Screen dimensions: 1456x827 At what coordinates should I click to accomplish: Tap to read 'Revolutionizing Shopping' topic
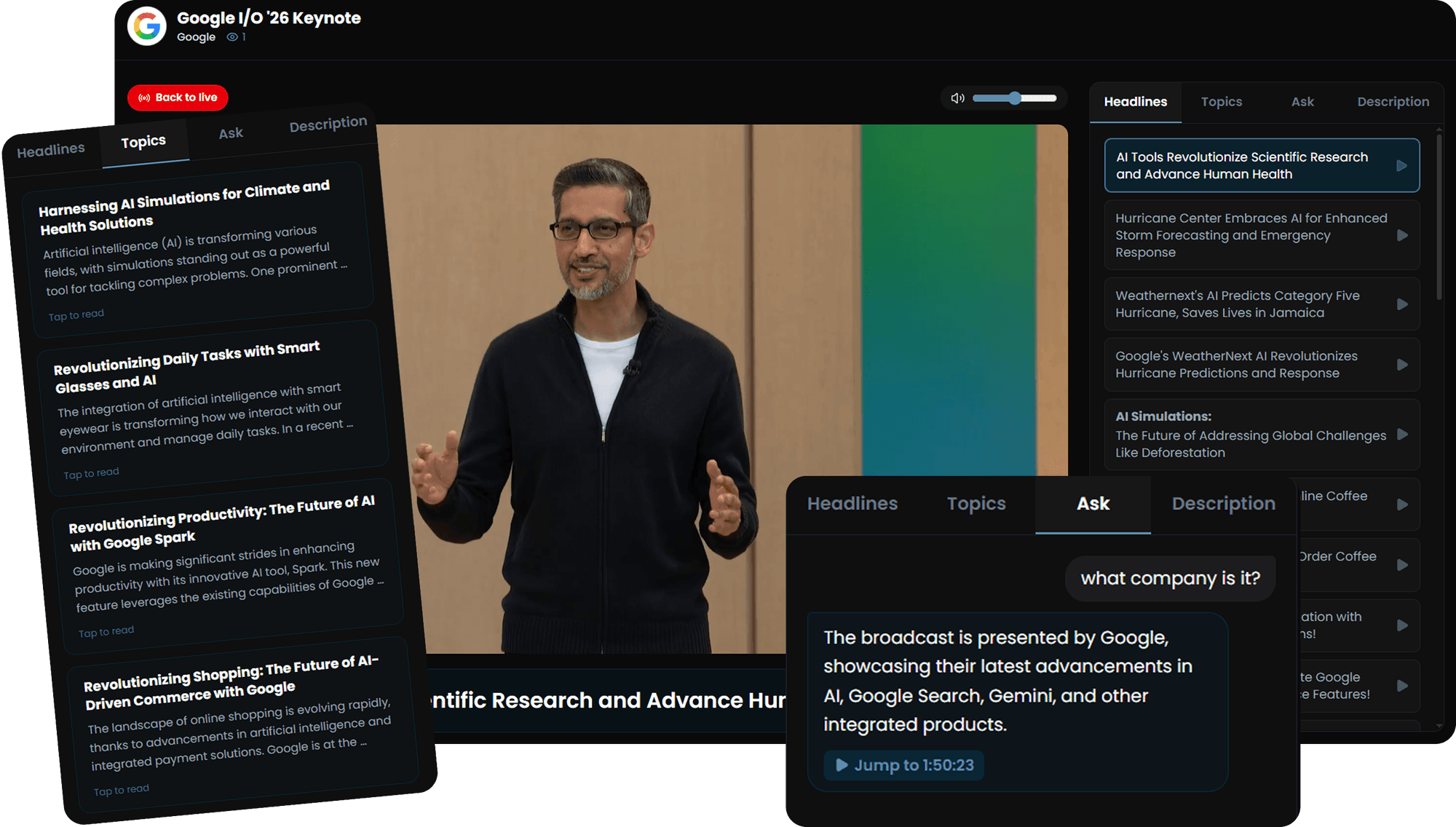tap(121, 790)
